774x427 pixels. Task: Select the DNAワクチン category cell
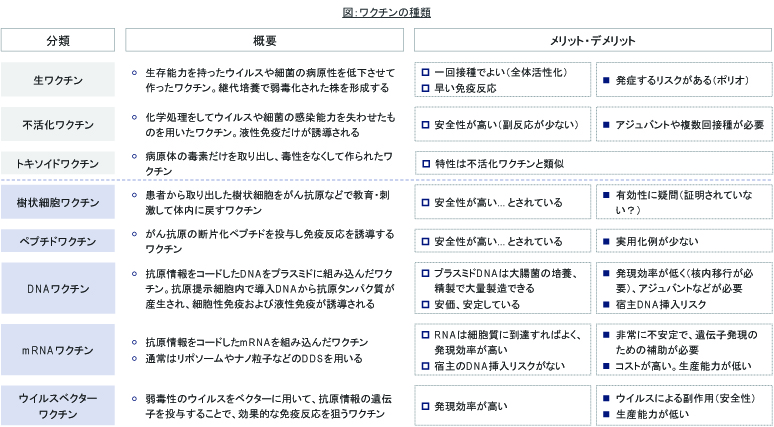[x=59, y=288]
